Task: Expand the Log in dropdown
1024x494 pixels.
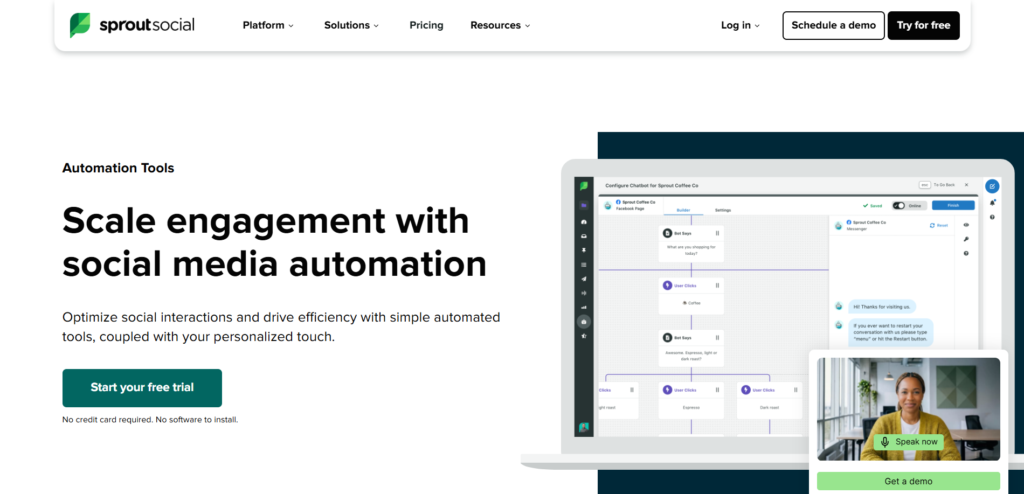Action: point(741,25)
